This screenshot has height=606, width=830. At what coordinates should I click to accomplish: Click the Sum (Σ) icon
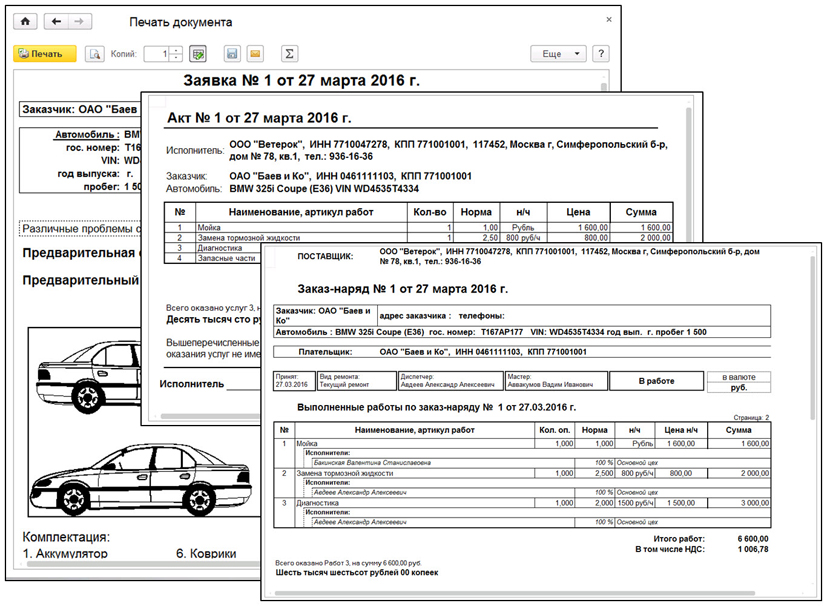(x=290, y=54)
